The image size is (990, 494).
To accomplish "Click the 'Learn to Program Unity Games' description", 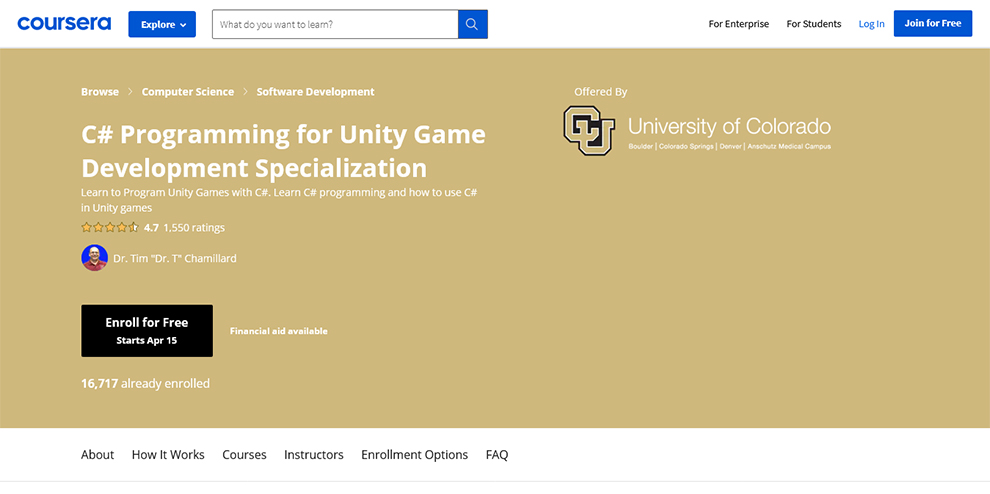I will tap(279, 200).
